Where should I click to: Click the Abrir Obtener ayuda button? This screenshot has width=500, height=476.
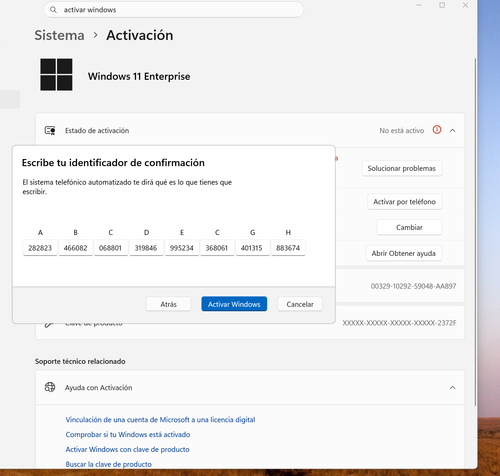(404, 253)
